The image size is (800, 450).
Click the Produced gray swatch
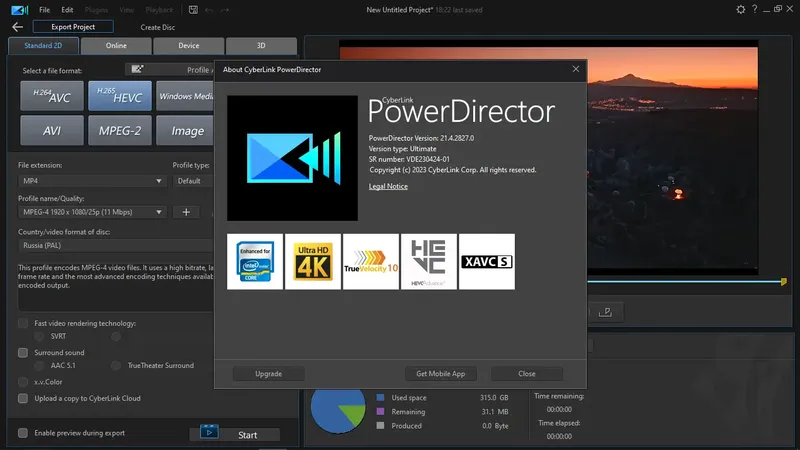pos(380,426)
